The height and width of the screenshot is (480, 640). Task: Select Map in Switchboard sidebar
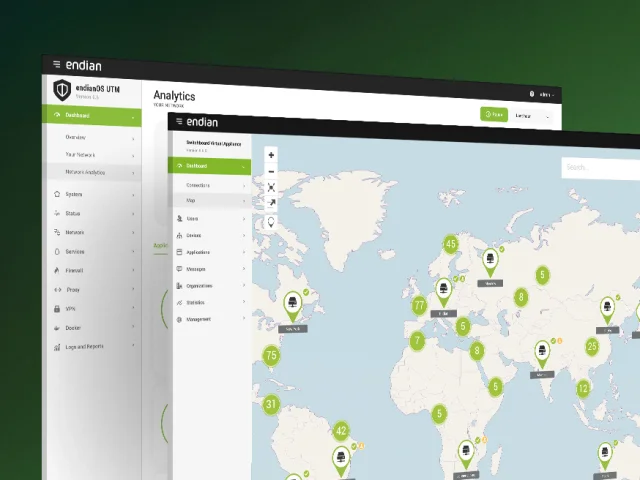tap(210, 200)
